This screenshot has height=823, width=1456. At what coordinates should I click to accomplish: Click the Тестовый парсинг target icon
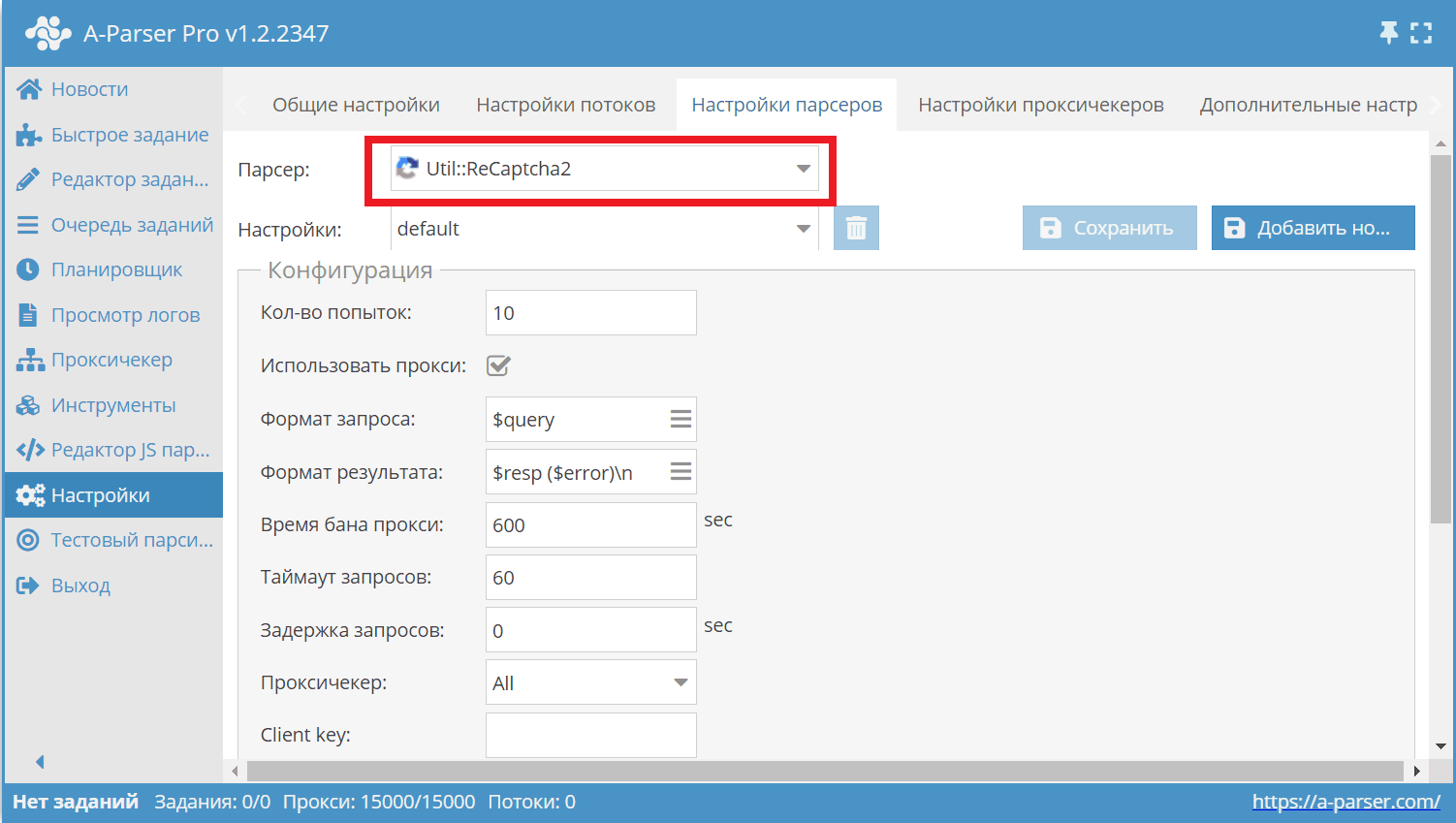pyautogui.click(x=28, y=540)
